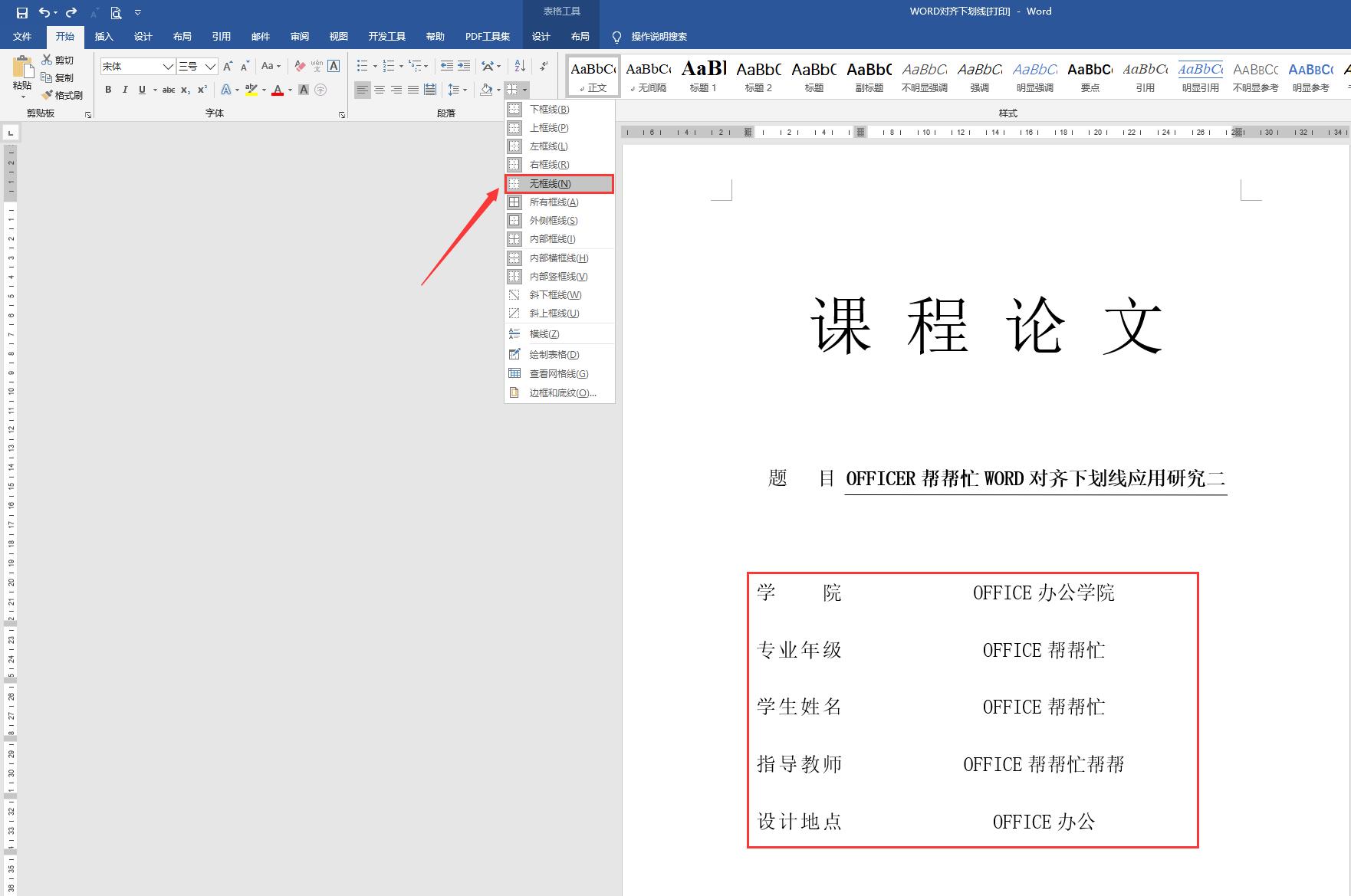Screen dimensions: 1351x896
Task: Click the 字符底纹 character shading icon
Action: point(304,90)
